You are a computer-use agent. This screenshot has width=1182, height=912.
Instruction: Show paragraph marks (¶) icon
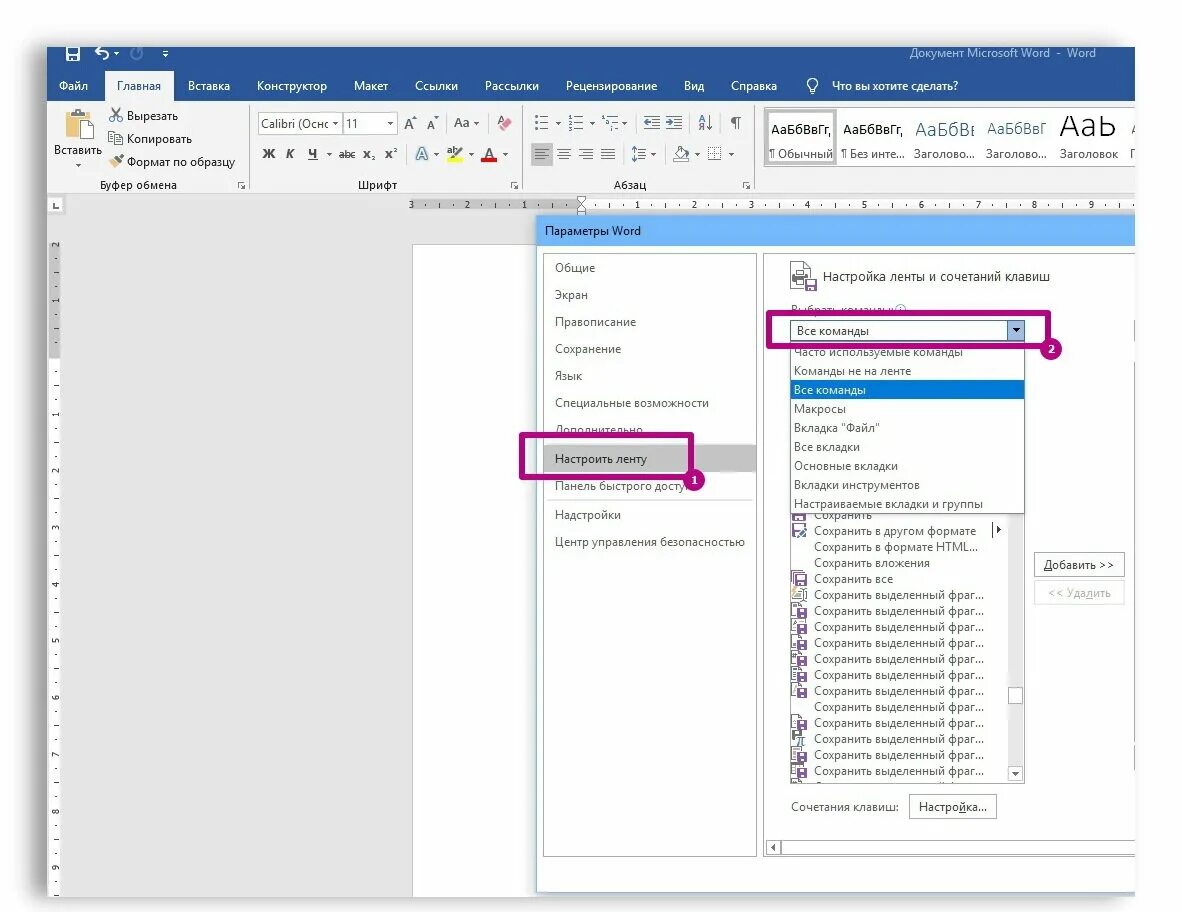(x=736, y=123)
